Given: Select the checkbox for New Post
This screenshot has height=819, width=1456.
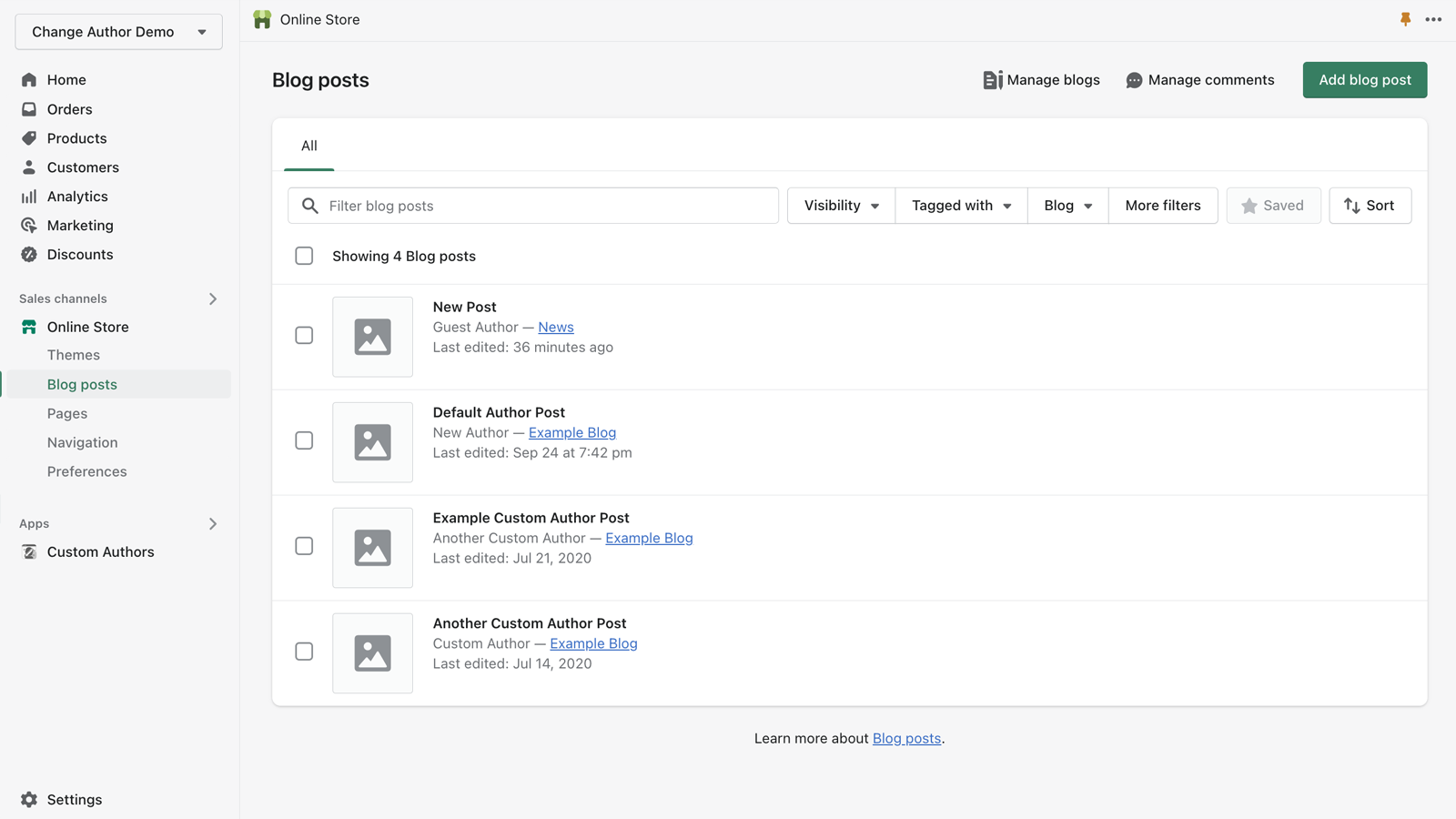Looking at the screenshot, I should click(304, 335).
